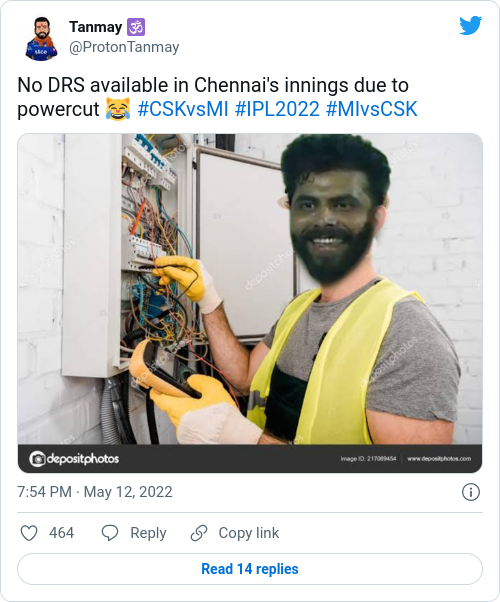Click the laughing cat emoji
This screenshot has width=500, height=602.
[x=118, y=109]
